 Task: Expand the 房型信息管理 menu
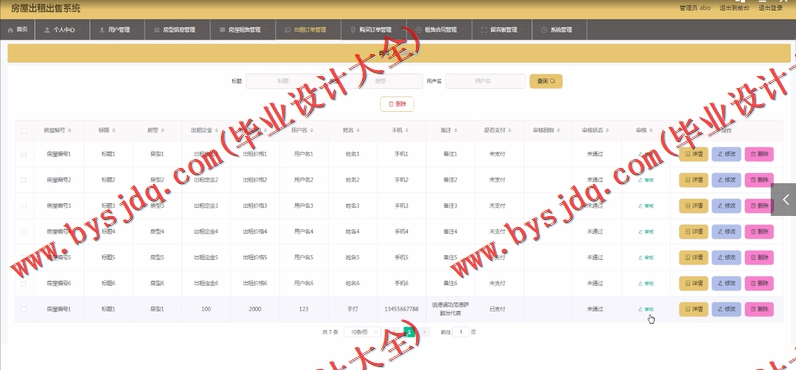[x=178, y=30]
